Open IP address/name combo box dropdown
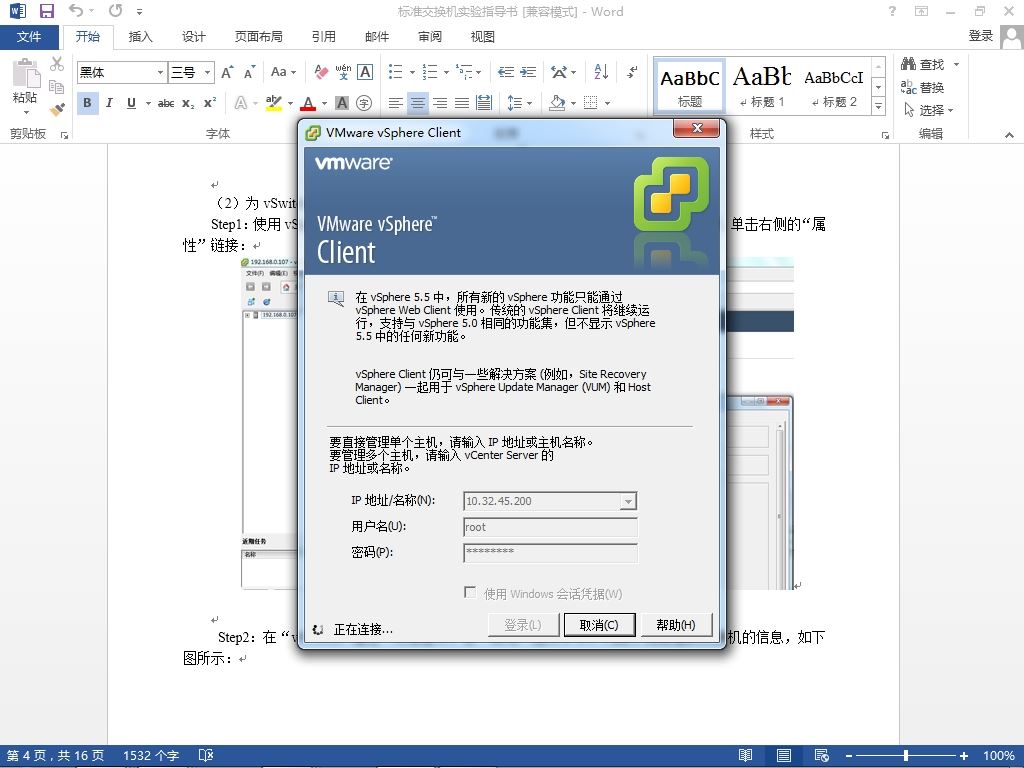 click(628, 502)
